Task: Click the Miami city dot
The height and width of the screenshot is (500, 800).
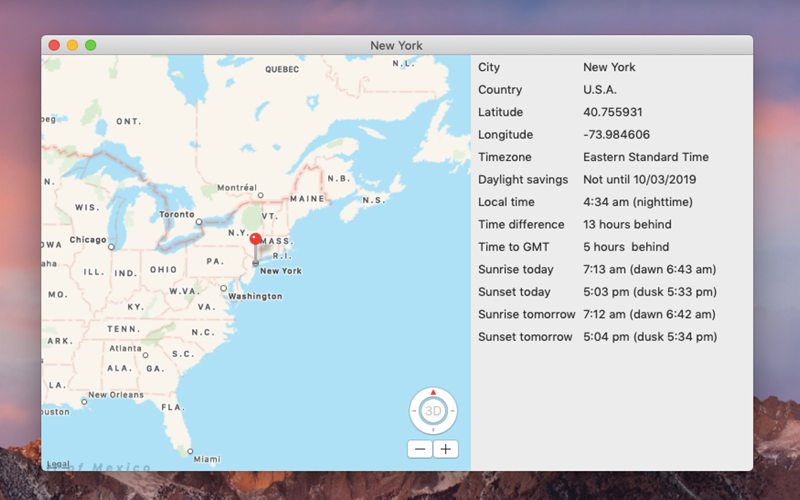Action: [190, 451]
